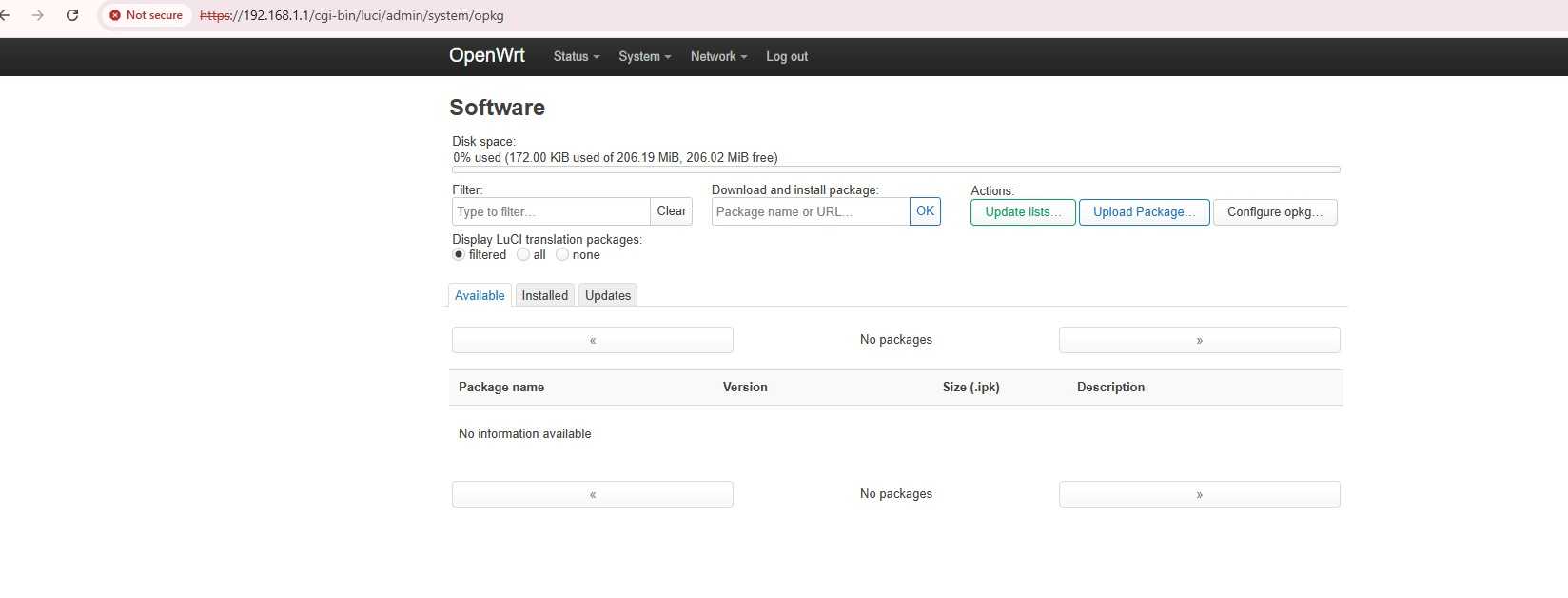
Task: Open the OpenWrt home logo link
Action: pos(487,55)
